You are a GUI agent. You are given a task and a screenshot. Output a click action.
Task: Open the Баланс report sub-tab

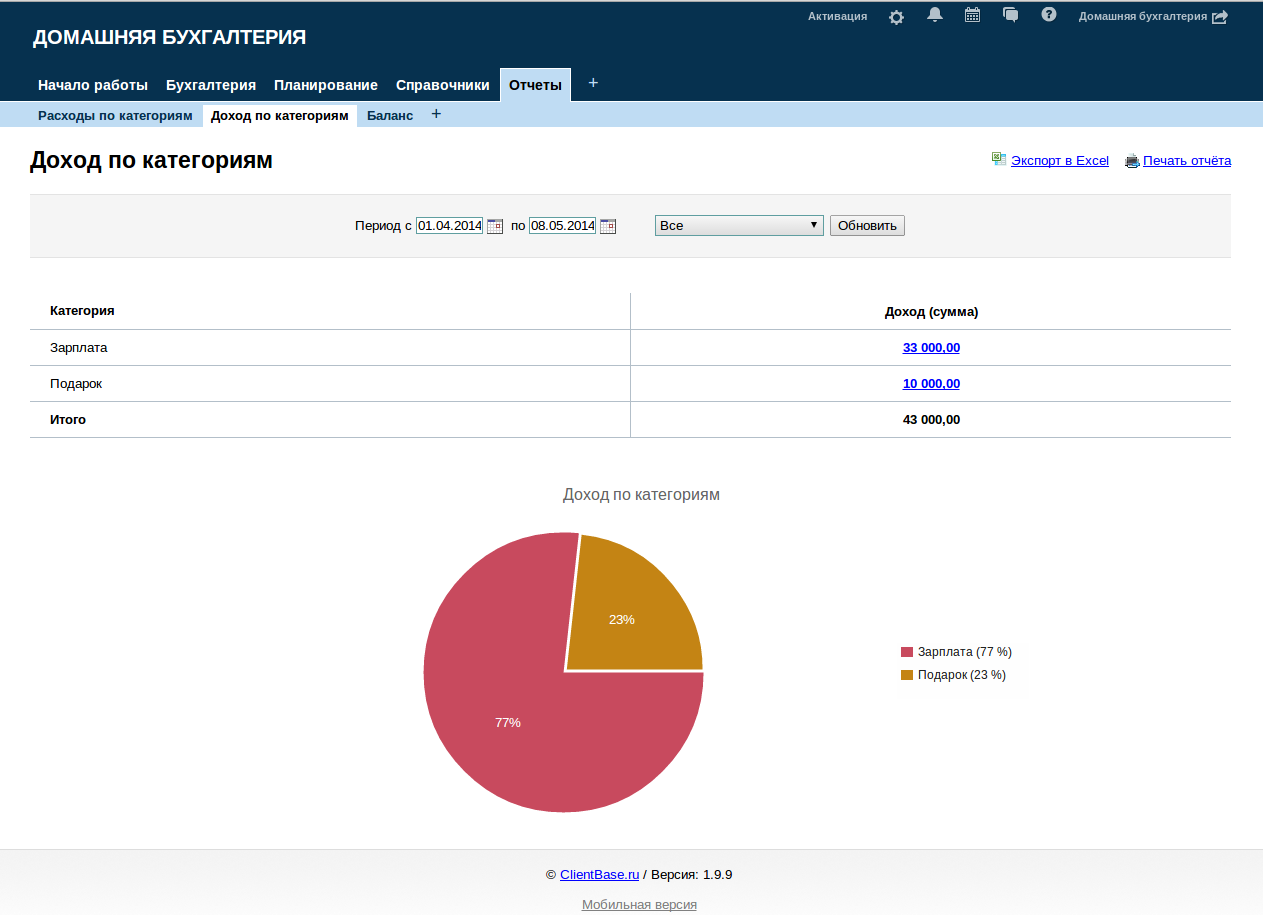[390, 116]
